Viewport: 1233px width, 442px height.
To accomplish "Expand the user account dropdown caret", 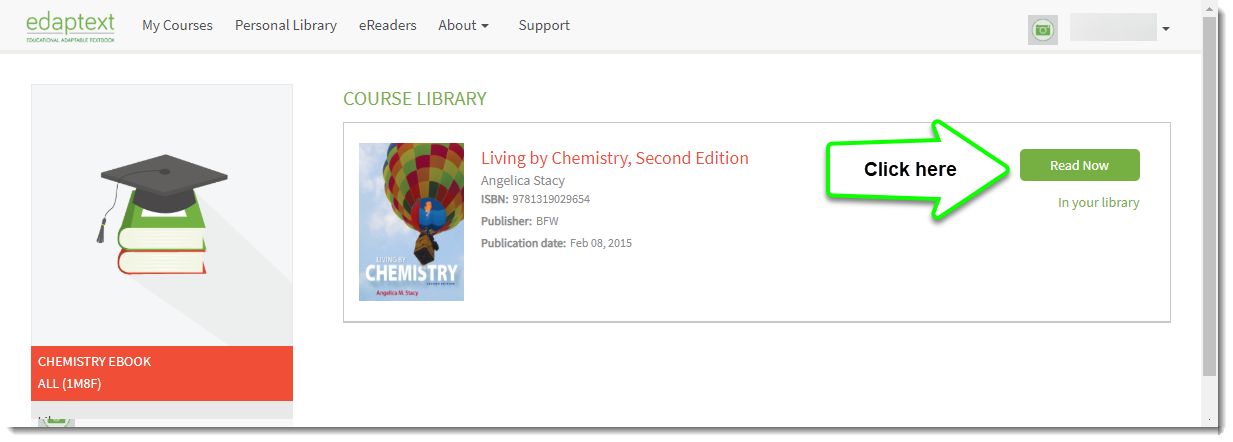I will (x=1166, y=30).
